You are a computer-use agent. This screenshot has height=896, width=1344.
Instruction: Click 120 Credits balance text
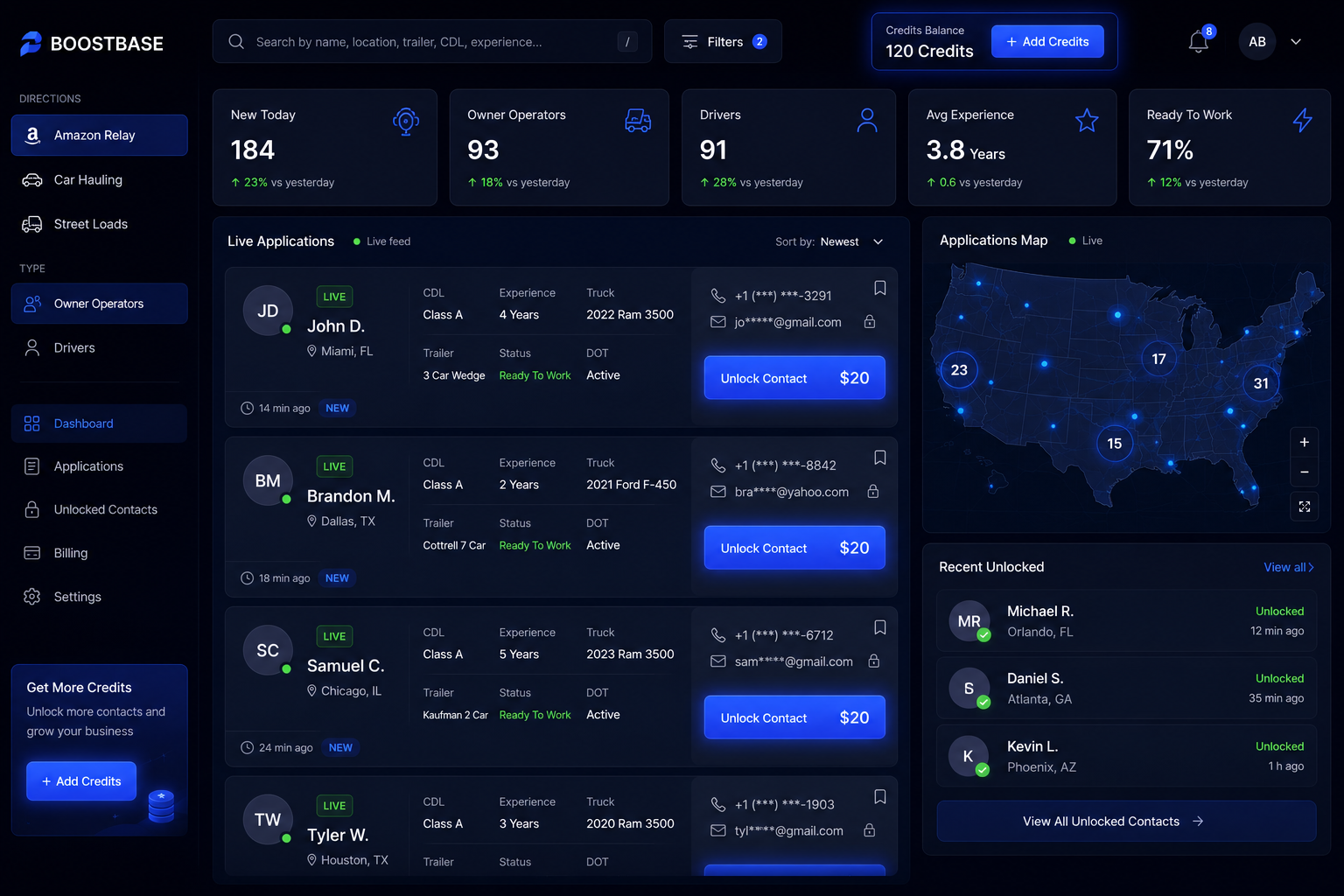(x=929, y=52)
